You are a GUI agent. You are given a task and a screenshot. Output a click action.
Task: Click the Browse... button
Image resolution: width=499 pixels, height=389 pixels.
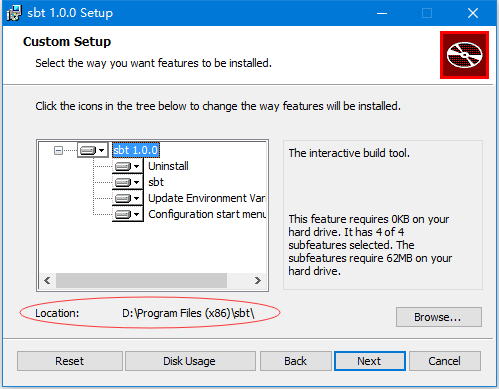point(439,317)
